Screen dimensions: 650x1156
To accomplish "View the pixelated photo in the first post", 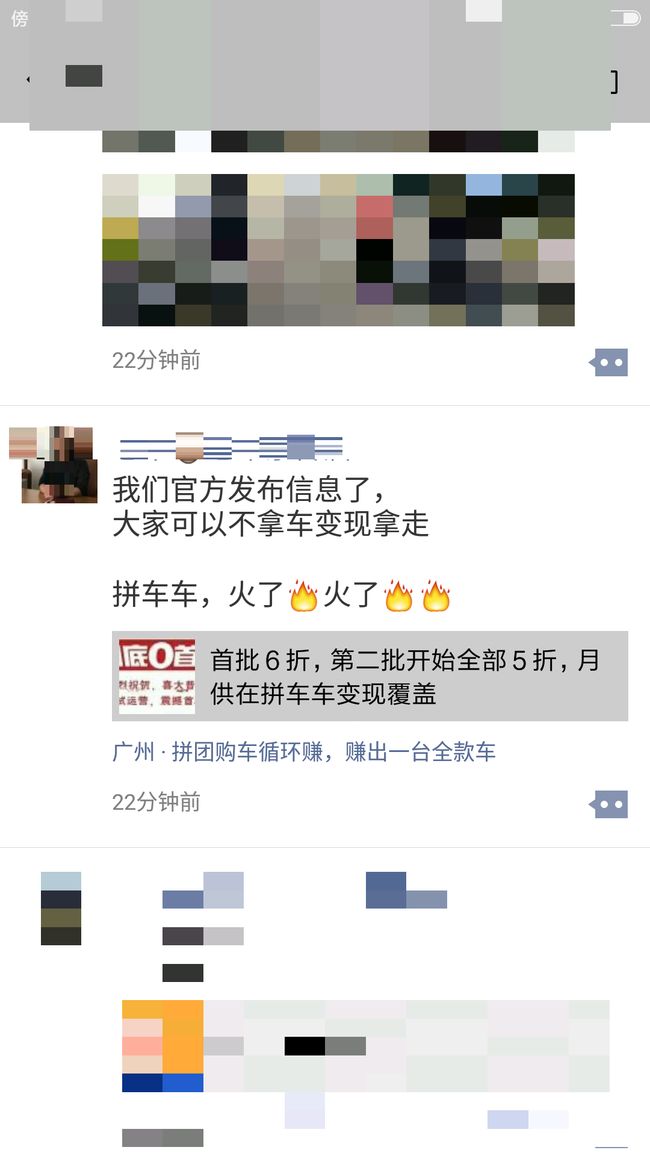I will (338, 250).
